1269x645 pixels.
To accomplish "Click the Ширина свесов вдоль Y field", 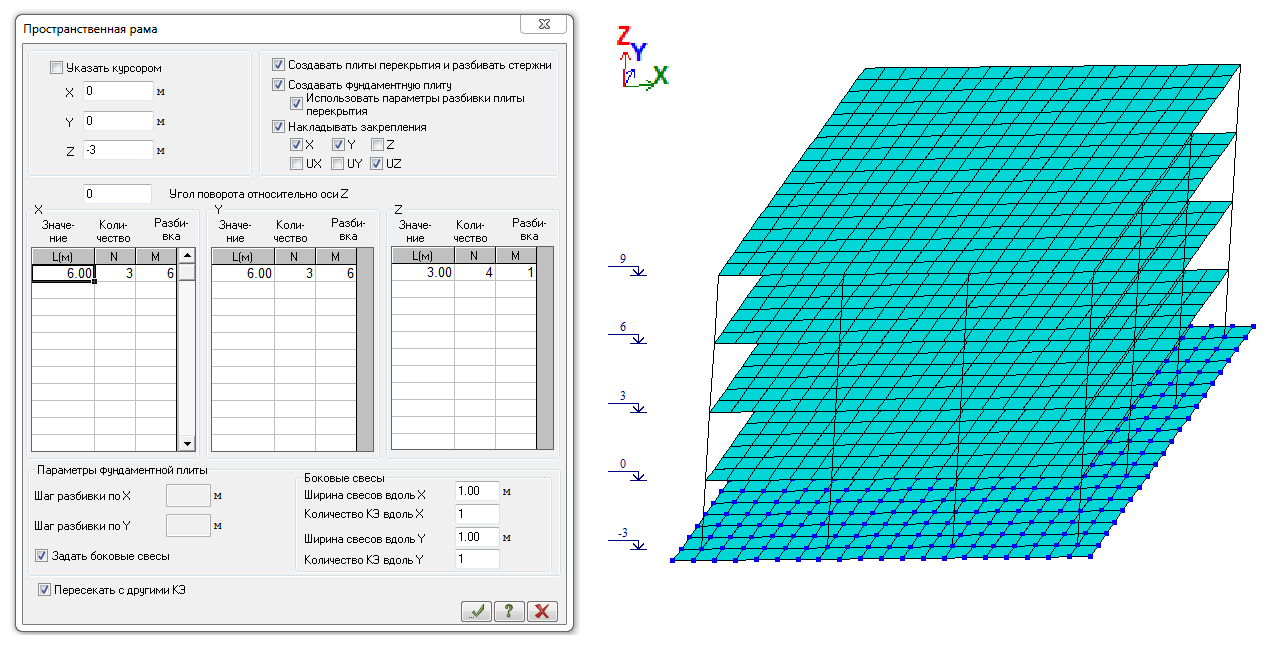I will (476, 537).
